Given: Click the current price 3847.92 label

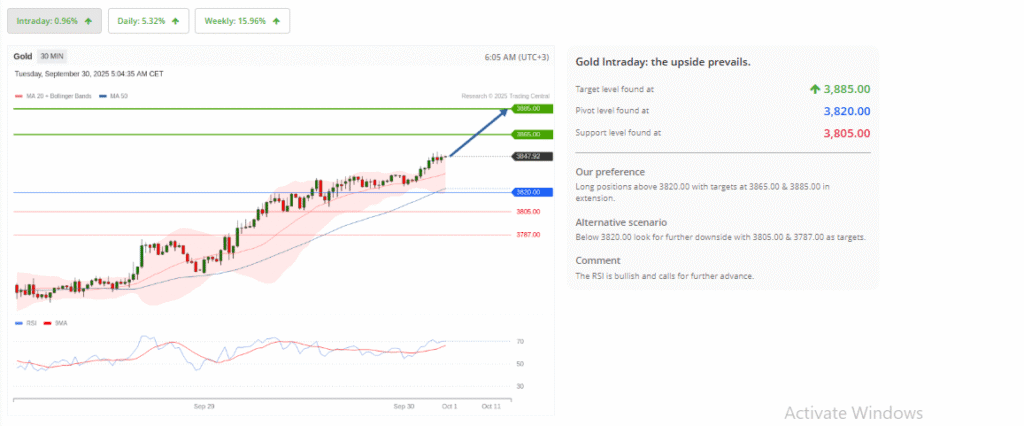Looking at the screenshot, I should coord(527,156).
